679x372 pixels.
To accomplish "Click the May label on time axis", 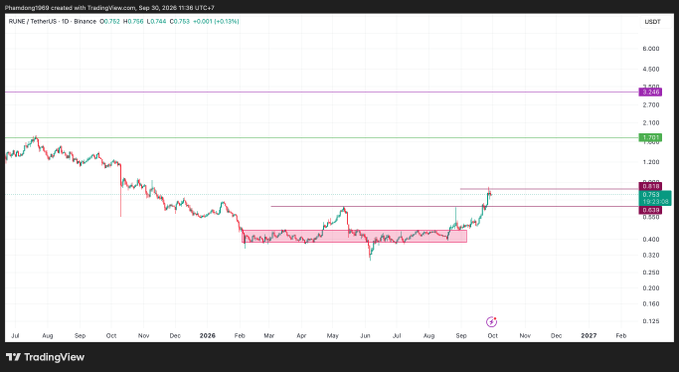I will 333,336.
